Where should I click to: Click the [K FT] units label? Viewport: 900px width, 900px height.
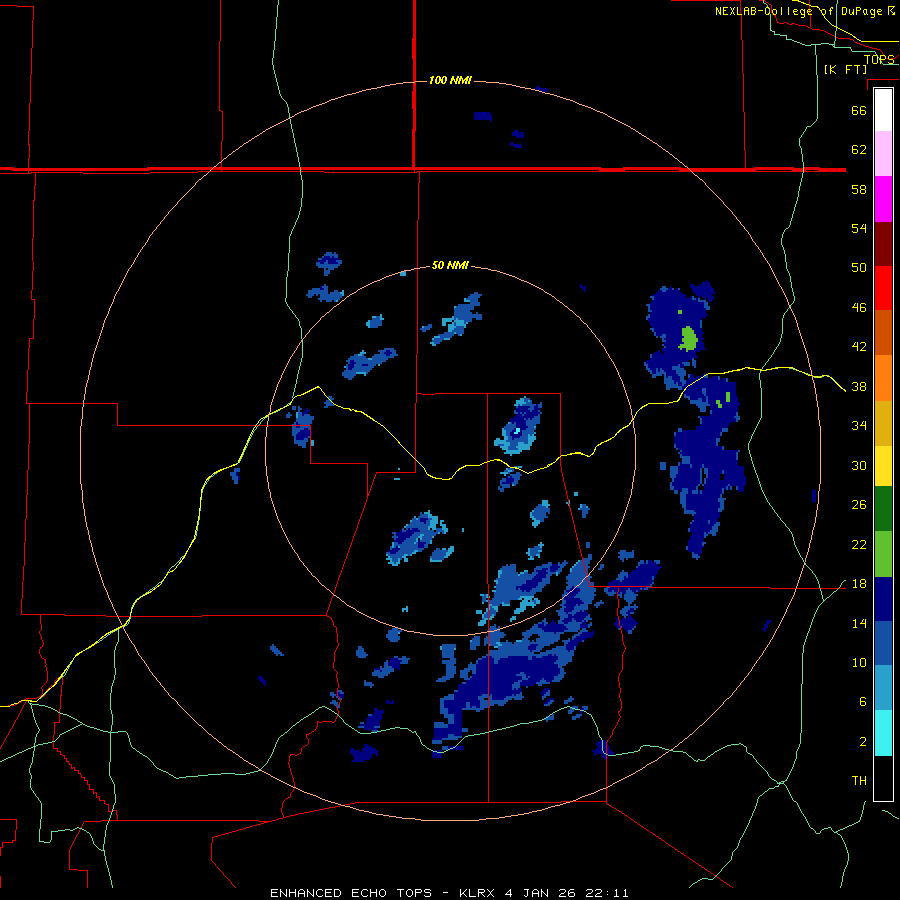point(845,69)
